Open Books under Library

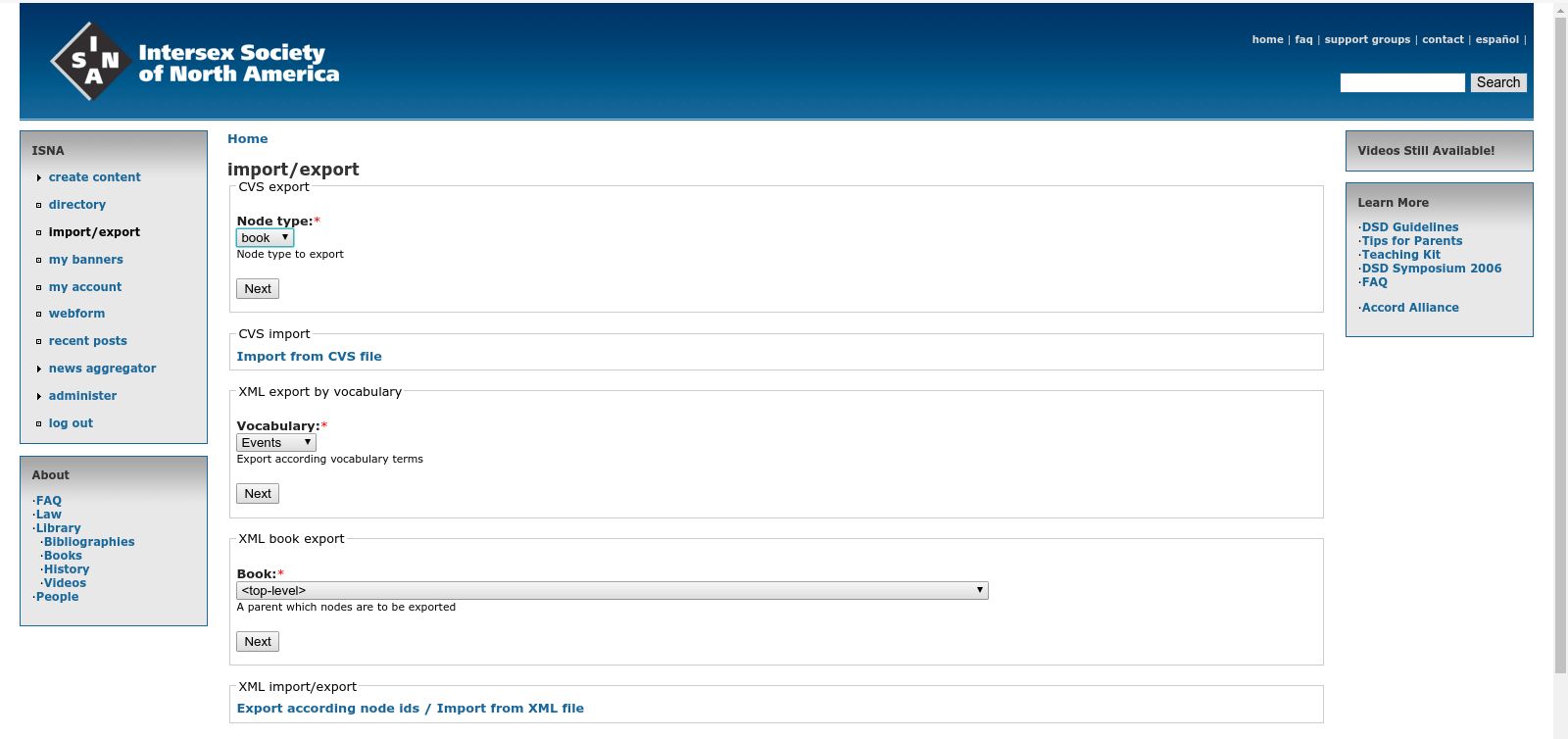(x=63, y=556)
